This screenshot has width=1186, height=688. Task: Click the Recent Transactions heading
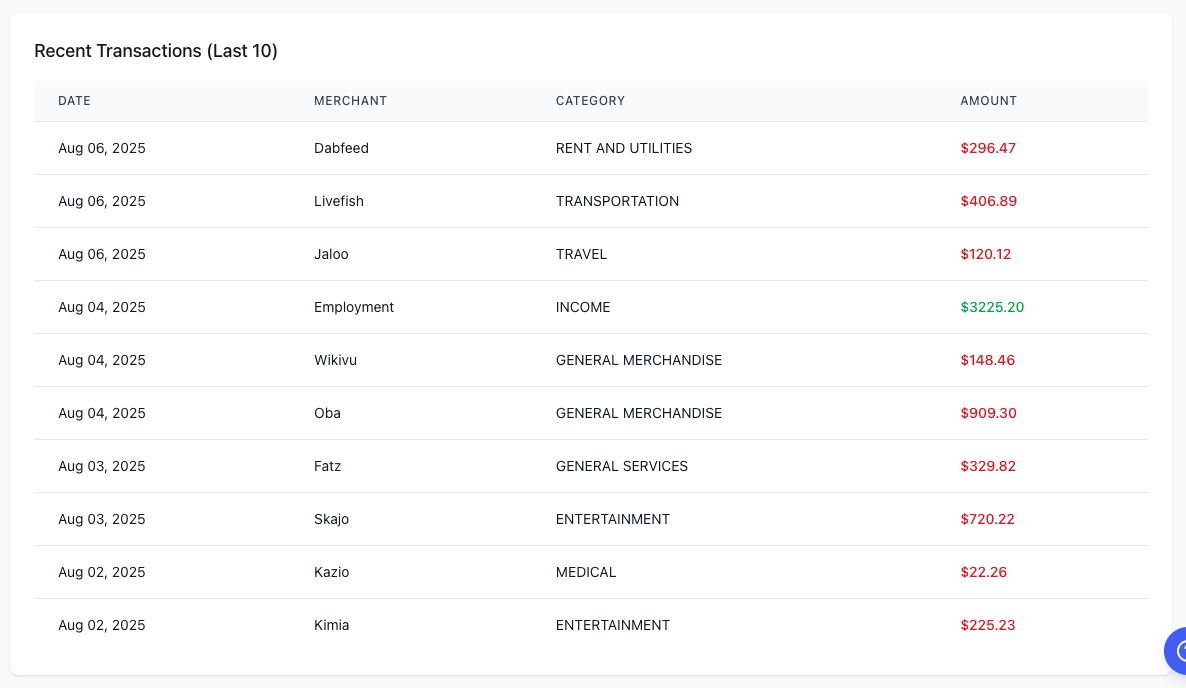click(156, 51)
